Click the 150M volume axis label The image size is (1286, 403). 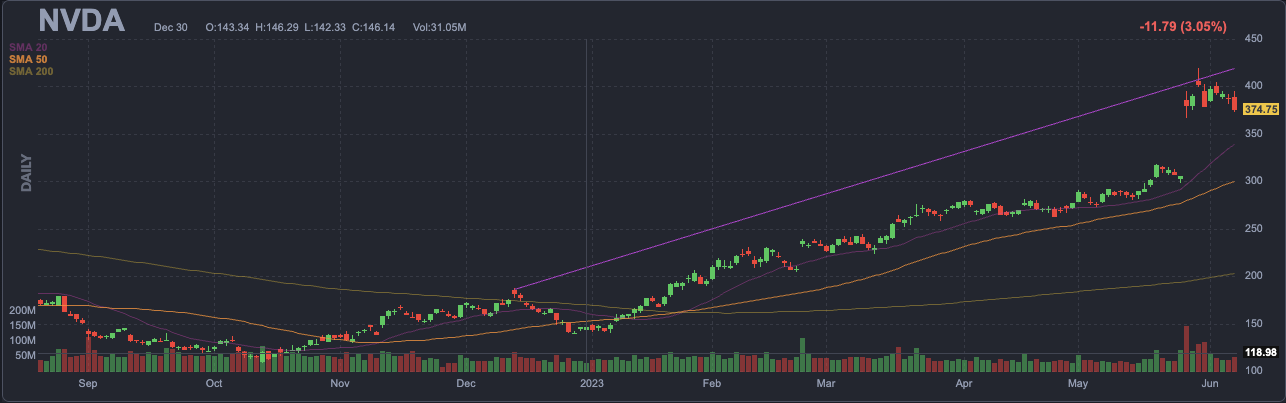[x=24, y=325]
